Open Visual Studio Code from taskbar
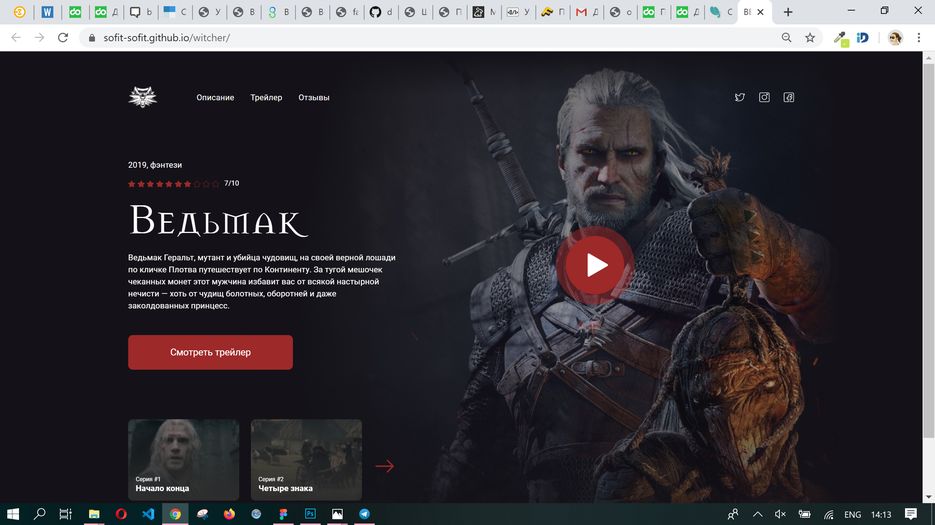 click(x=148, y=514)
